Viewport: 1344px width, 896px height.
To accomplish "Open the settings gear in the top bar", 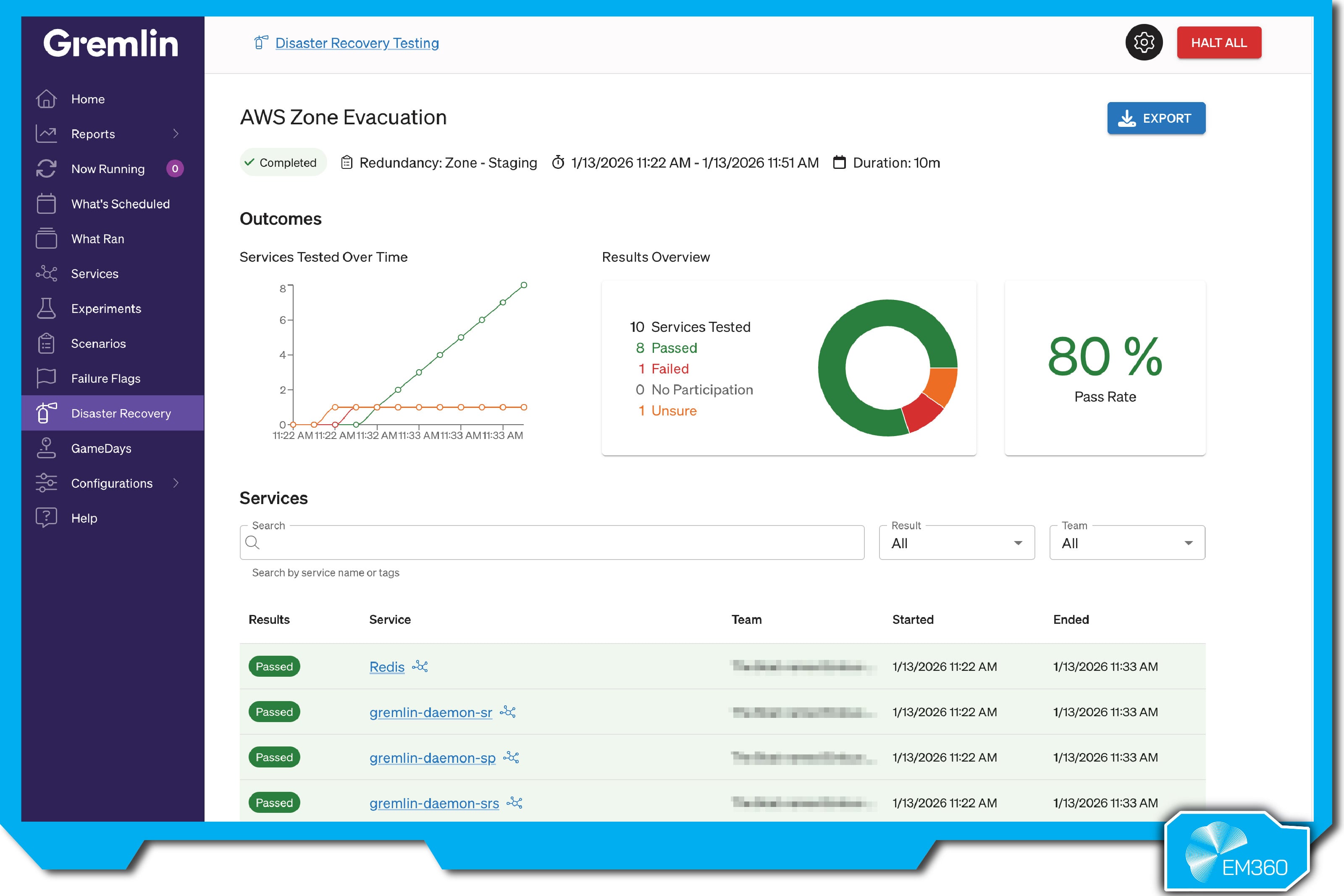I will coord(1144,42).
